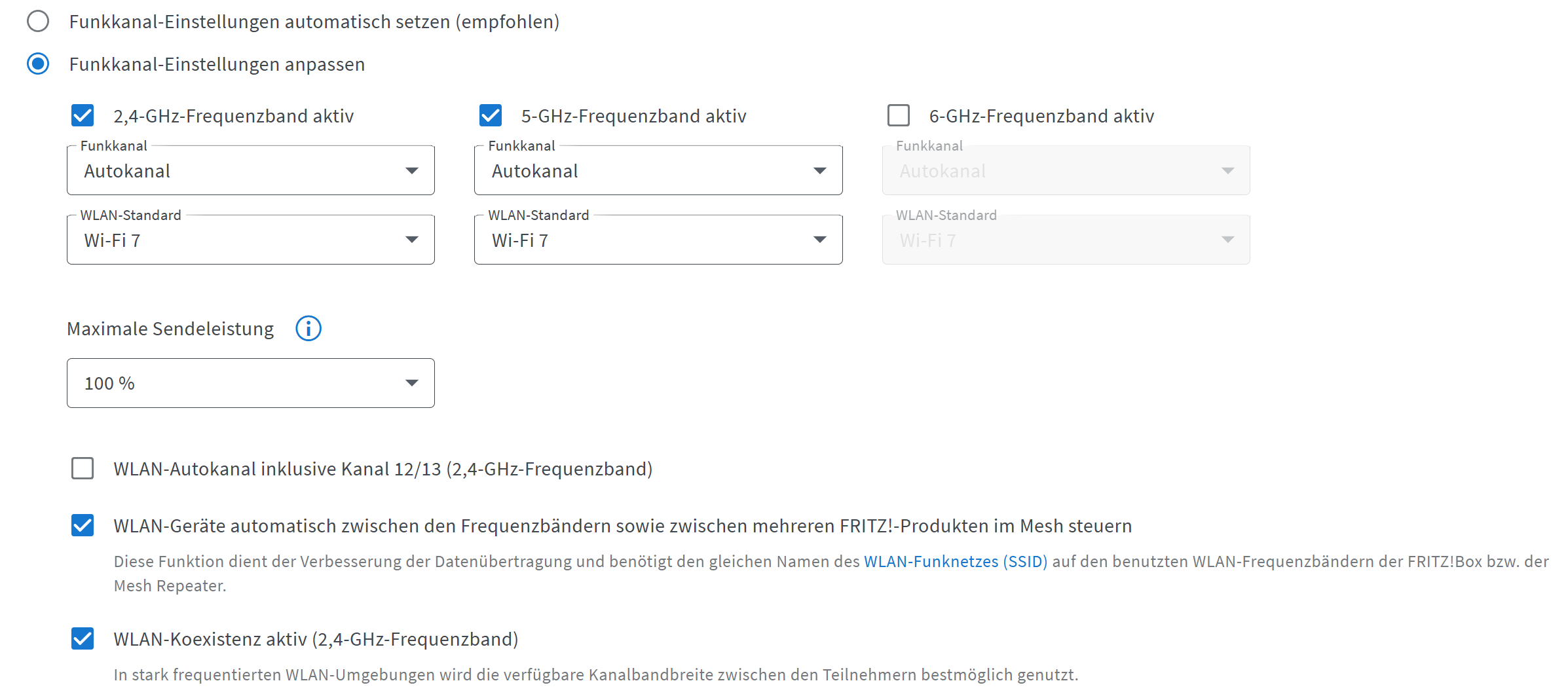Open 2,4-GHz WLAN-Standard Wi-Fi 7 dropdown

[251, 240]
